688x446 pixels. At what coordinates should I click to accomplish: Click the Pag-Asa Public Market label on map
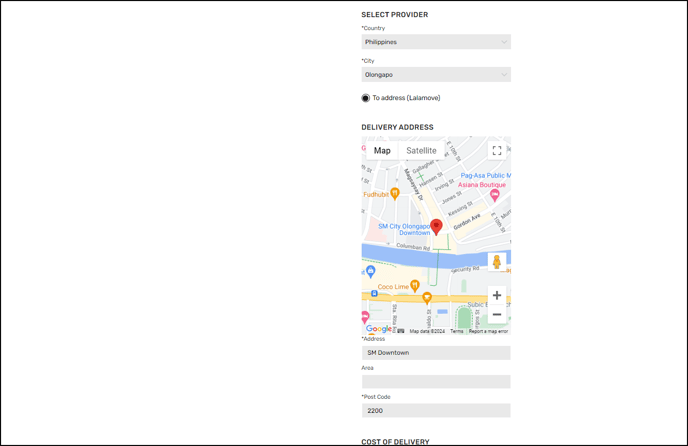point(485,175)
